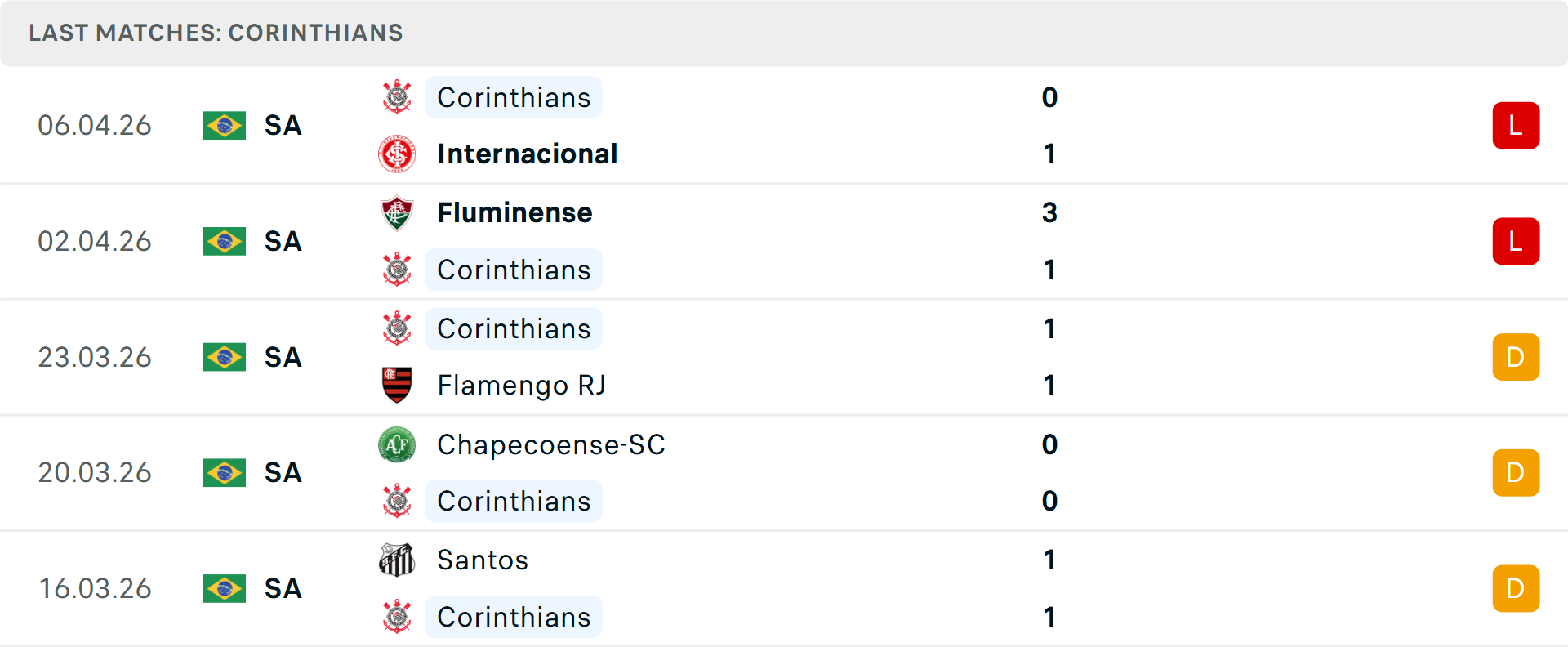This screenshot has height=647, width=1568.
Task: Click the red L result indicator for Fluminense match
Action: point(1517,241)
